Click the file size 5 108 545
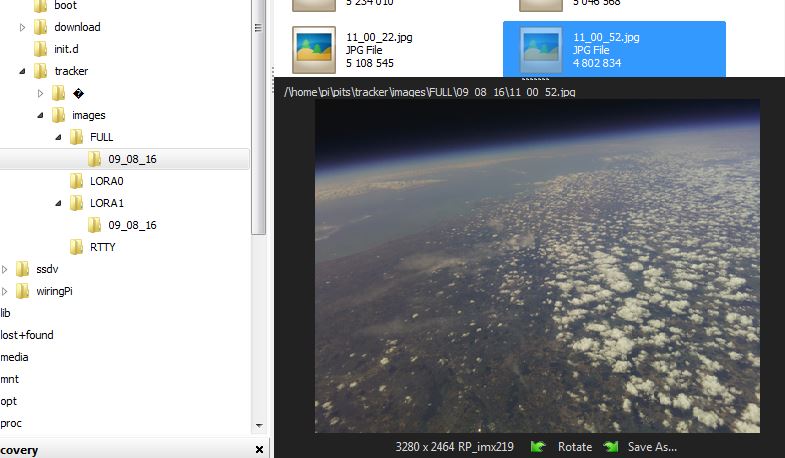This screenshot has width=785, height=458. [370, 63]
